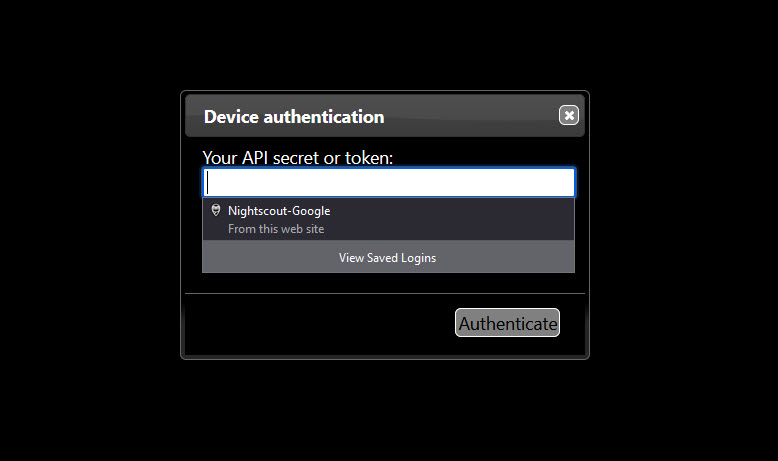Submit with the Authenticate button
The image size is (778, 461).
[507, 323]
